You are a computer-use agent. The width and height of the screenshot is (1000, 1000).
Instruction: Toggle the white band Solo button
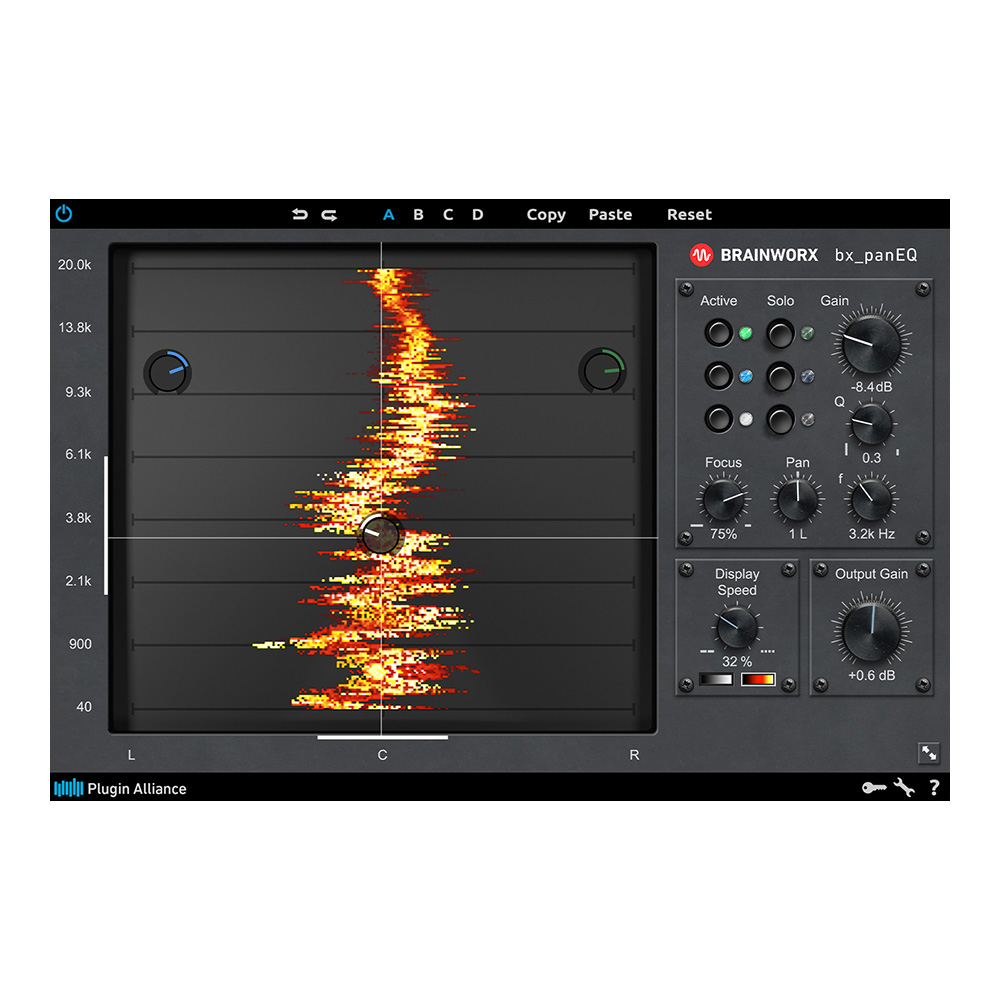point(780,420)
